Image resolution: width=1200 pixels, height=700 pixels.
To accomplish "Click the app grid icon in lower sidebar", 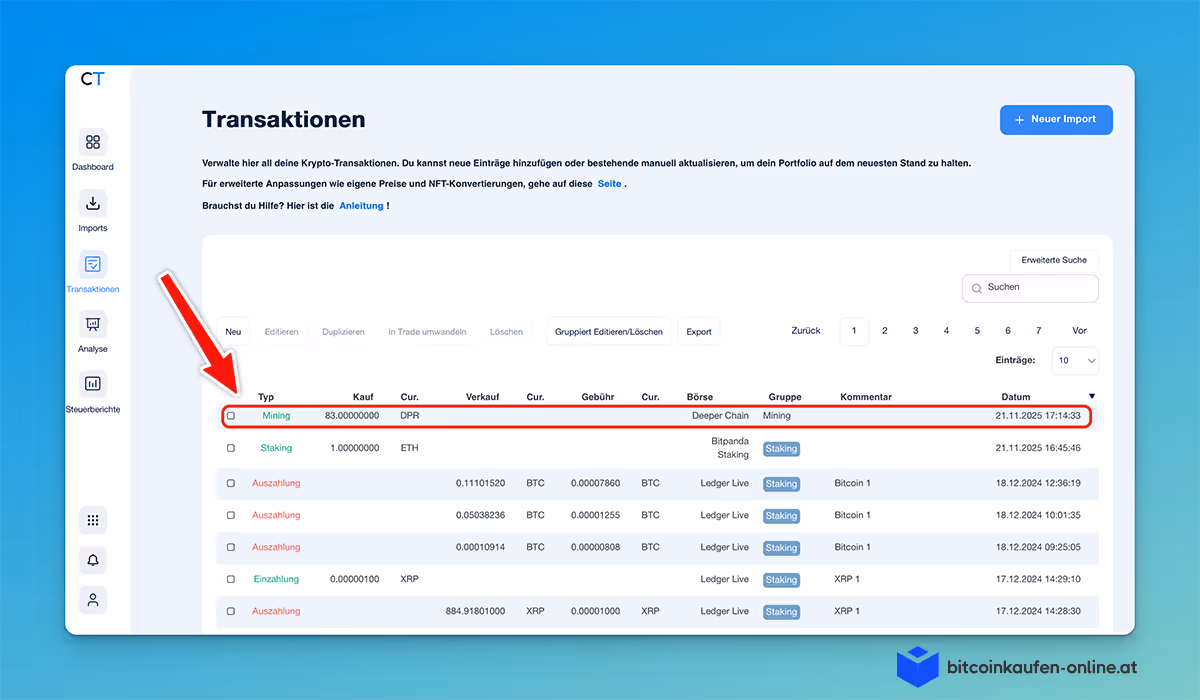I will pyautogui.click(x=92, y=519).
